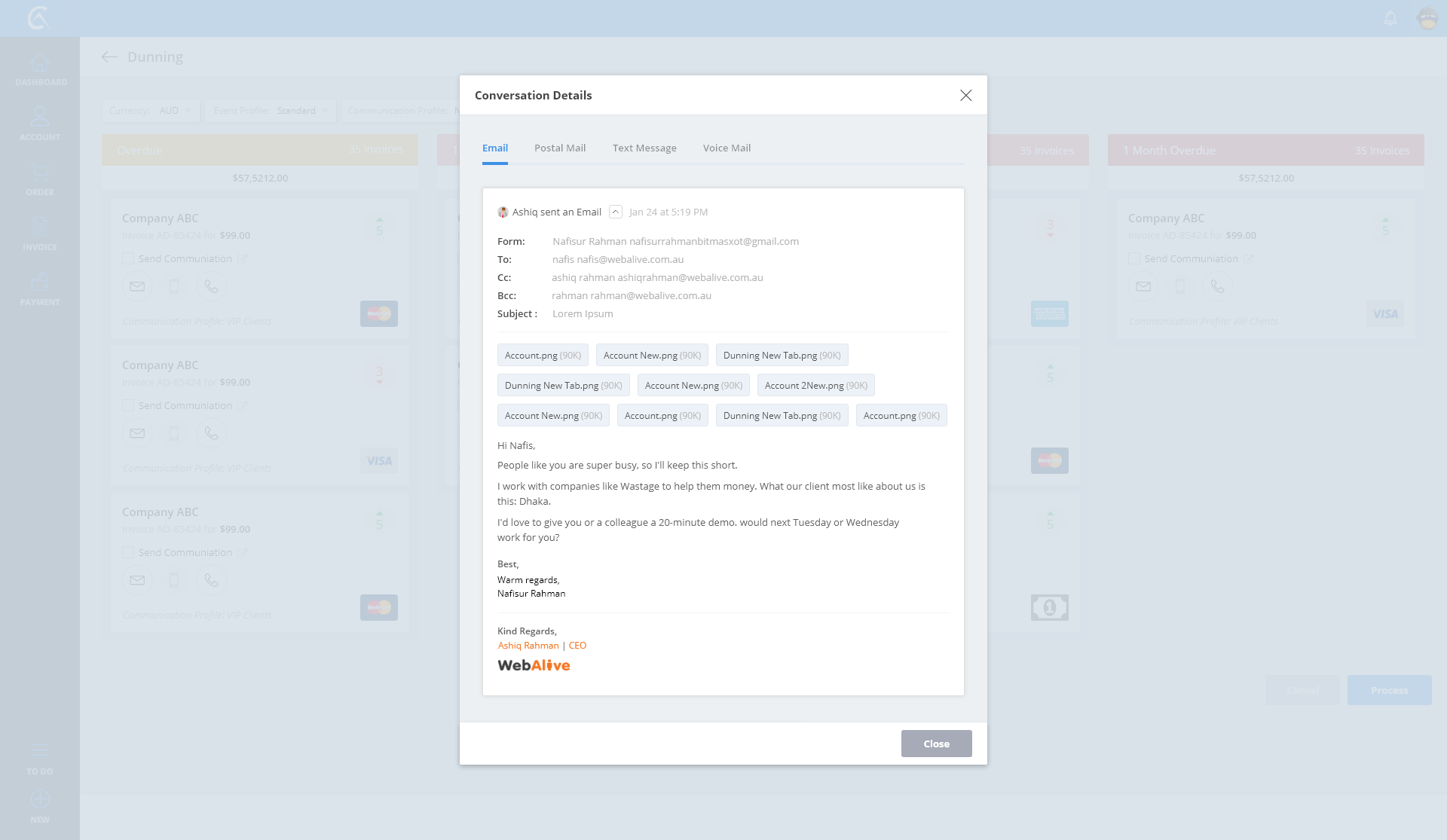Switch to the Postal Mail tab
Image resolution: width=1447 pixels, height=840 pixels.
(560, 148)
